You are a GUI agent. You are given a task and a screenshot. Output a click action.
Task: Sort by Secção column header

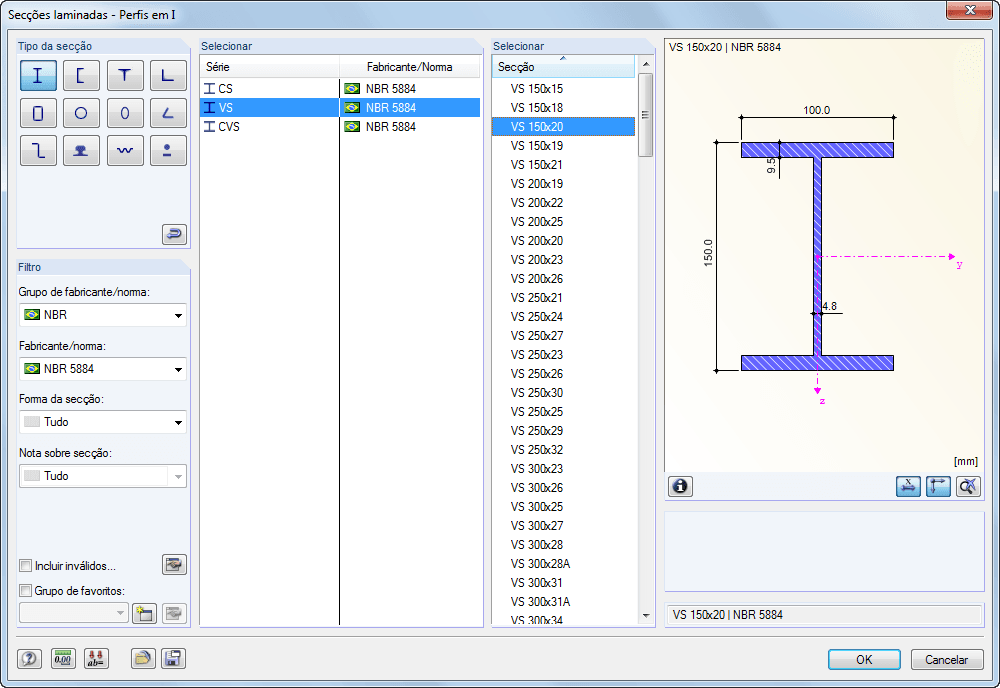pos(564,67)
